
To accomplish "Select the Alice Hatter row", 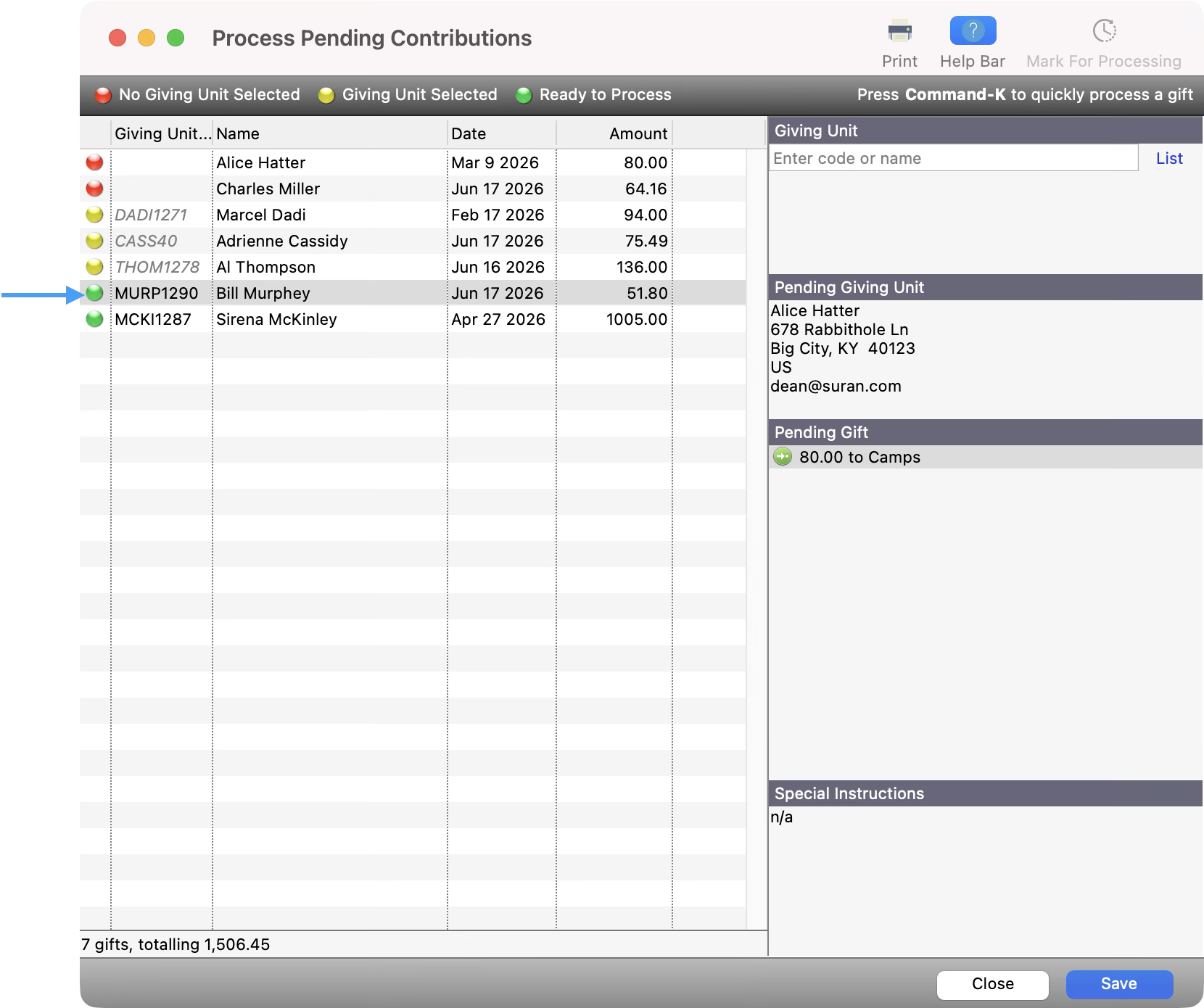I will coord(413,162).
